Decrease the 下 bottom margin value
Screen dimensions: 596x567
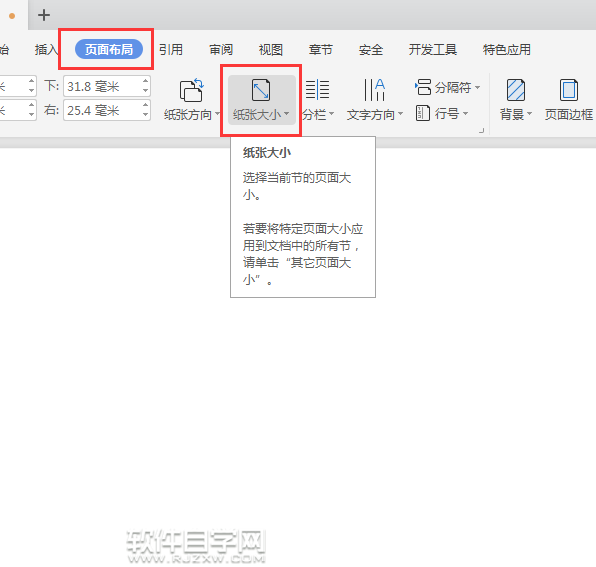point(146,91)
